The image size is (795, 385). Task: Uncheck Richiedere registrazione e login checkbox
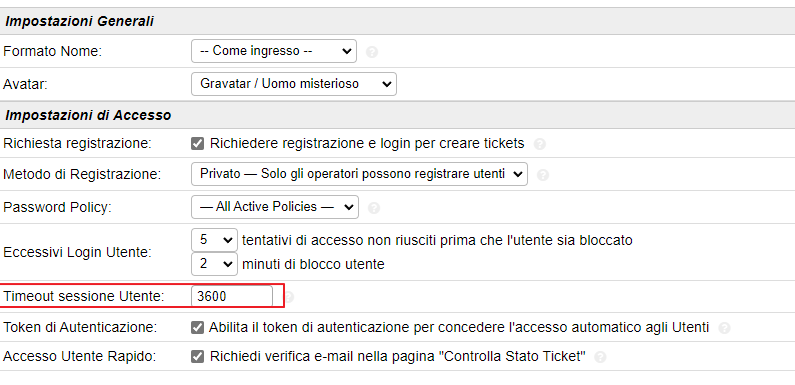(x=197, y=144)
